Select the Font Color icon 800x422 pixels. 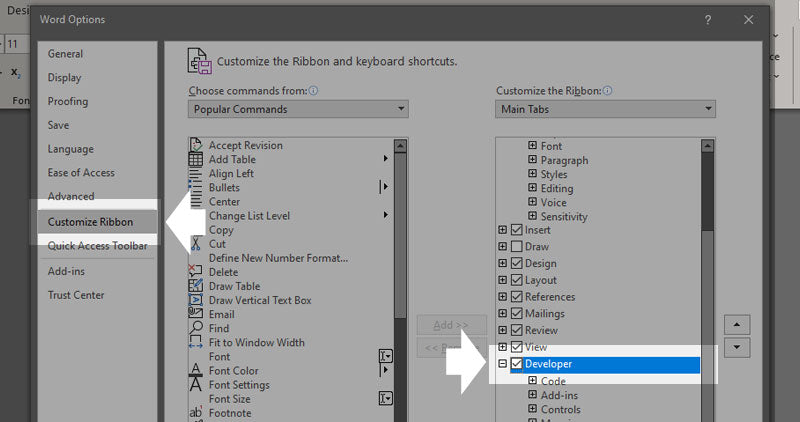tap(196, 371)
